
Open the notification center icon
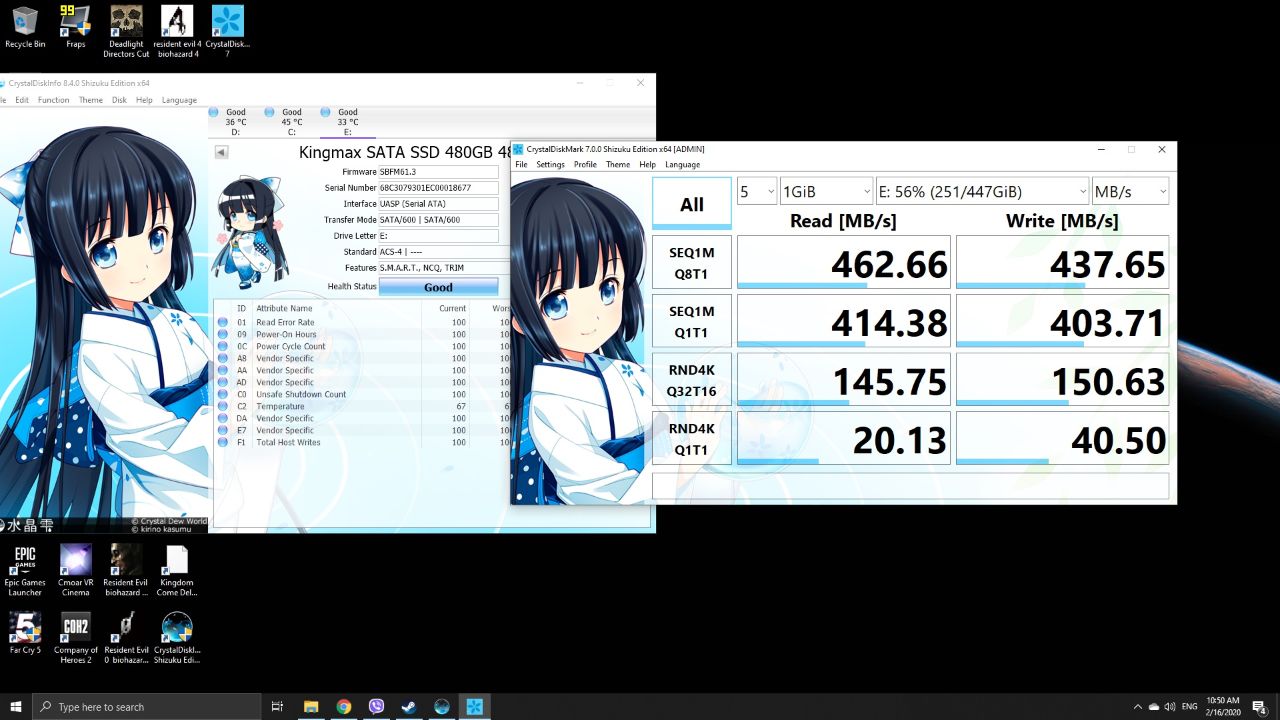coord(1259,706)
